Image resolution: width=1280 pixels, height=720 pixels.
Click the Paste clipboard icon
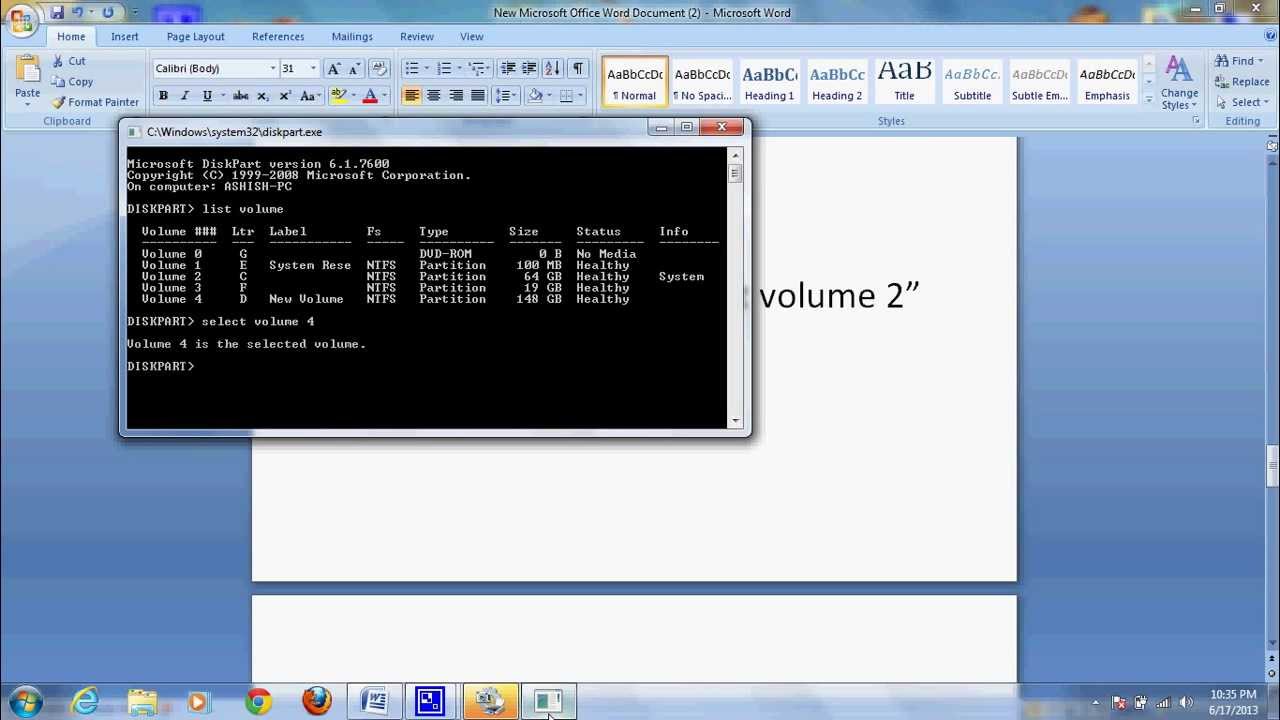27,70
